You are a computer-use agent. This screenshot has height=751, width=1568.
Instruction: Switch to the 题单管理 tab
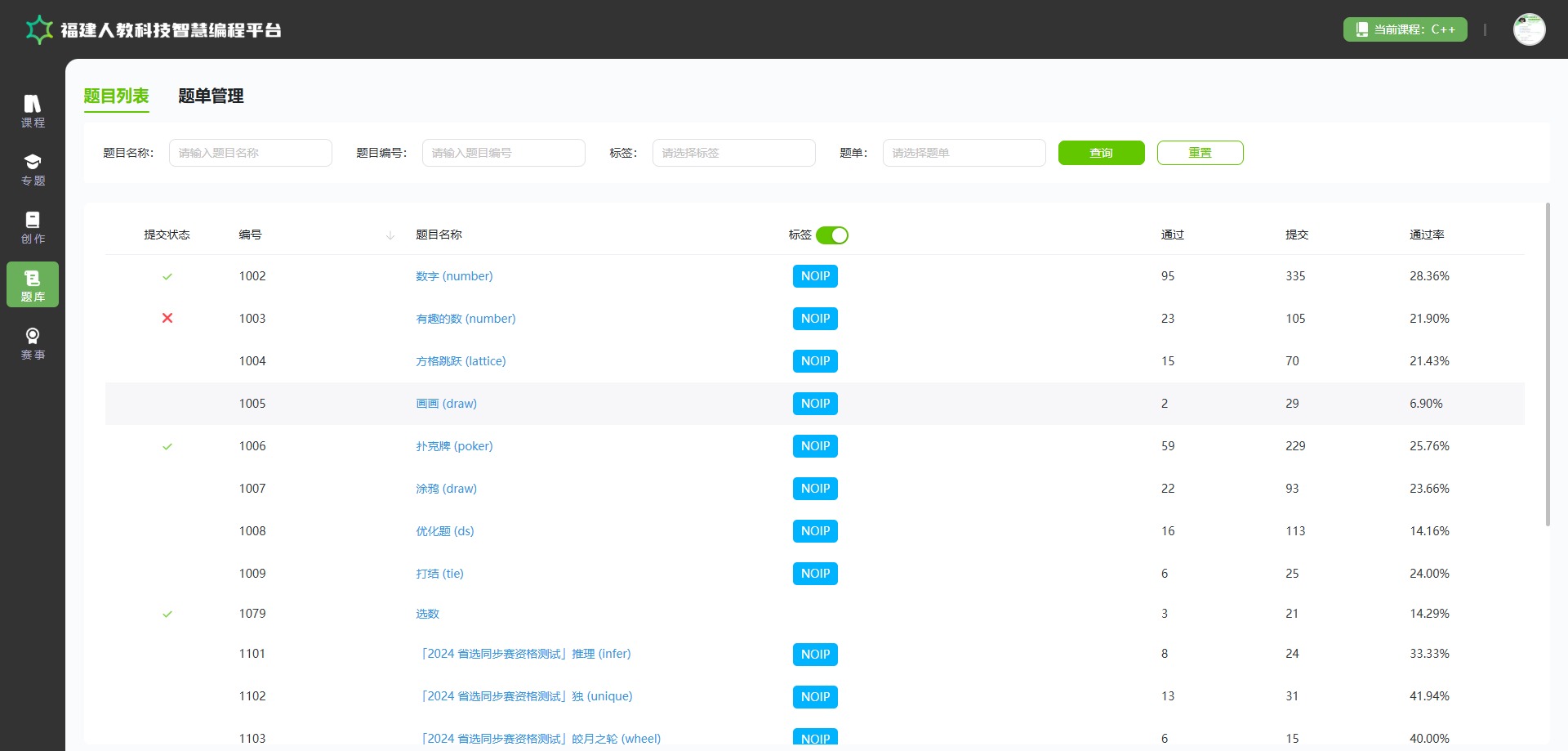click(211, 96)
